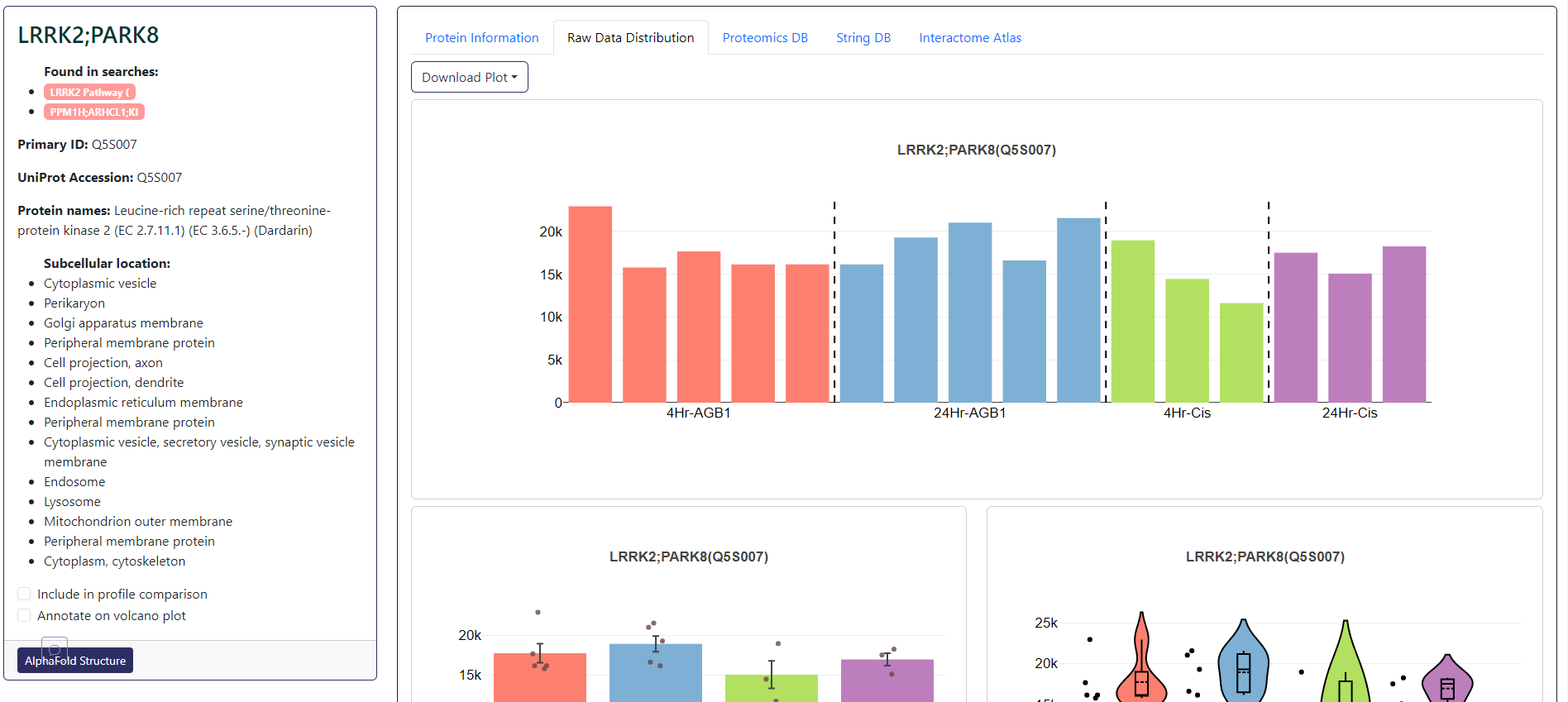Click the 4Hr-Cis axis label
The width and height of the screenshot is (1568, 702).
(x=1187, y=413)
